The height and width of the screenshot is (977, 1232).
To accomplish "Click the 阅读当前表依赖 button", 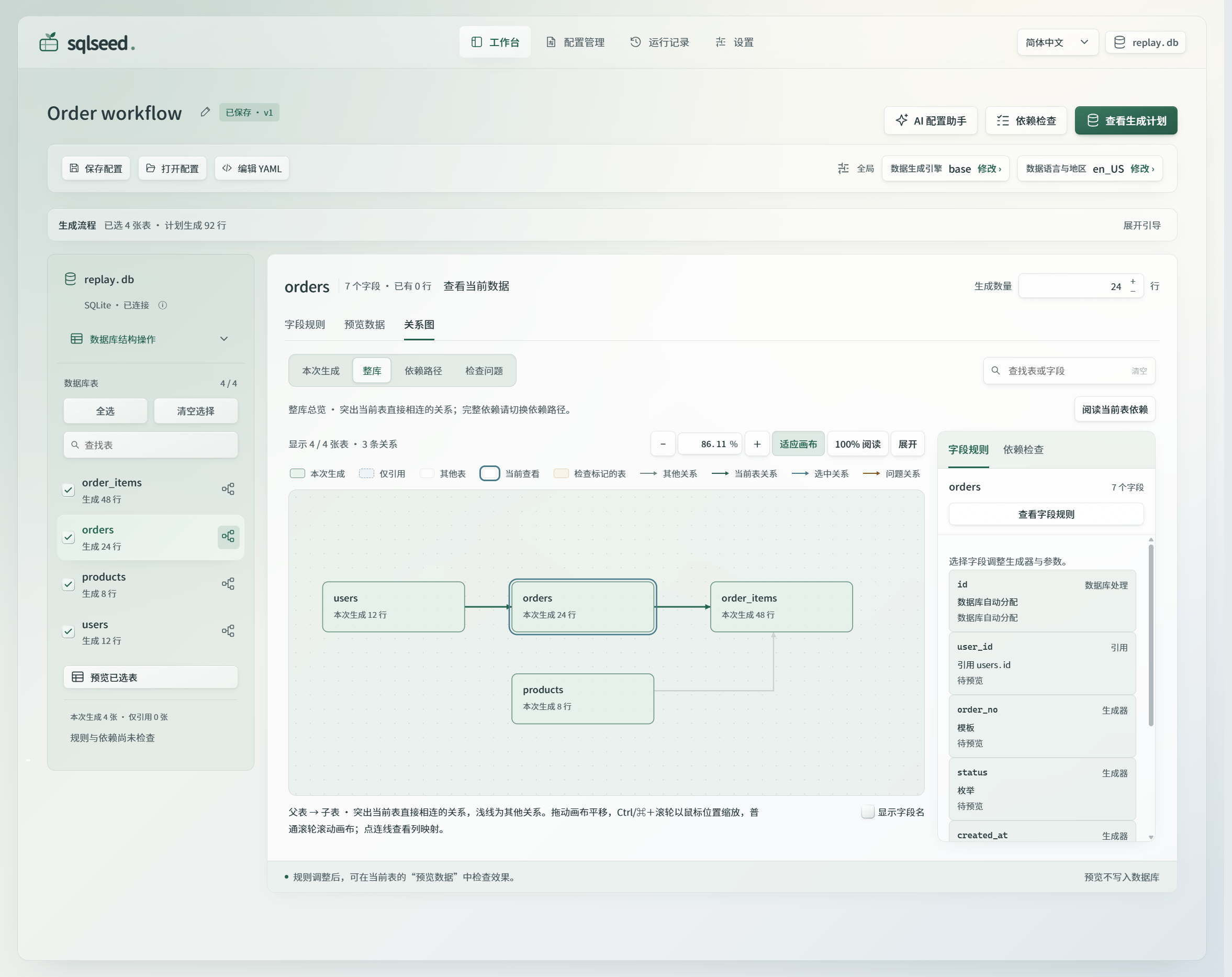I will click(1114, 409).
